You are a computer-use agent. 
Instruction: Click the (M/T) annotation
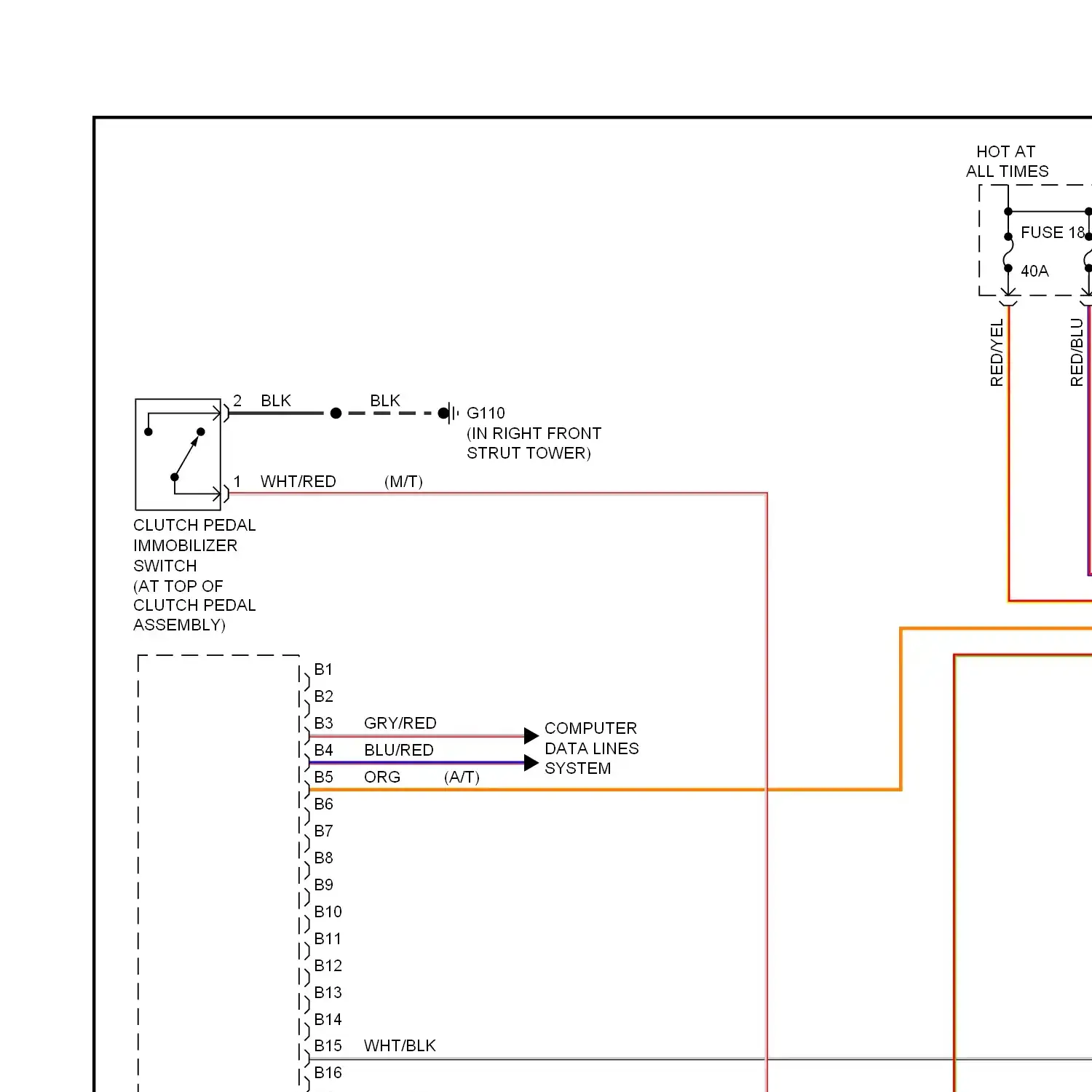[x=403, y=481]
